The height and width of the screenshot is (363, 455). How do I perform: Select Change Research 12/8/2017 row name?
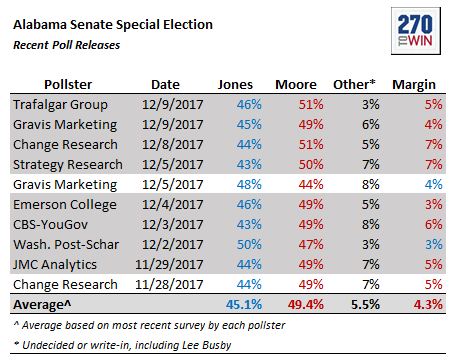coord(65,145)
